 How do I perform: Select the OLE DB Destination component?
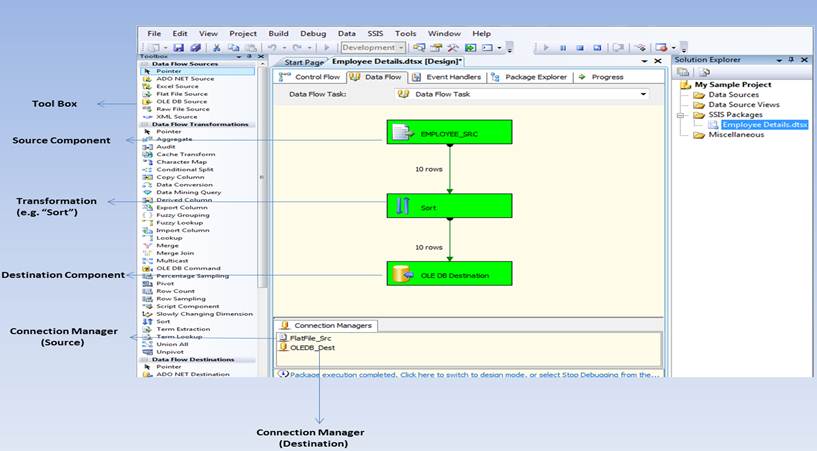pos(449,273)
